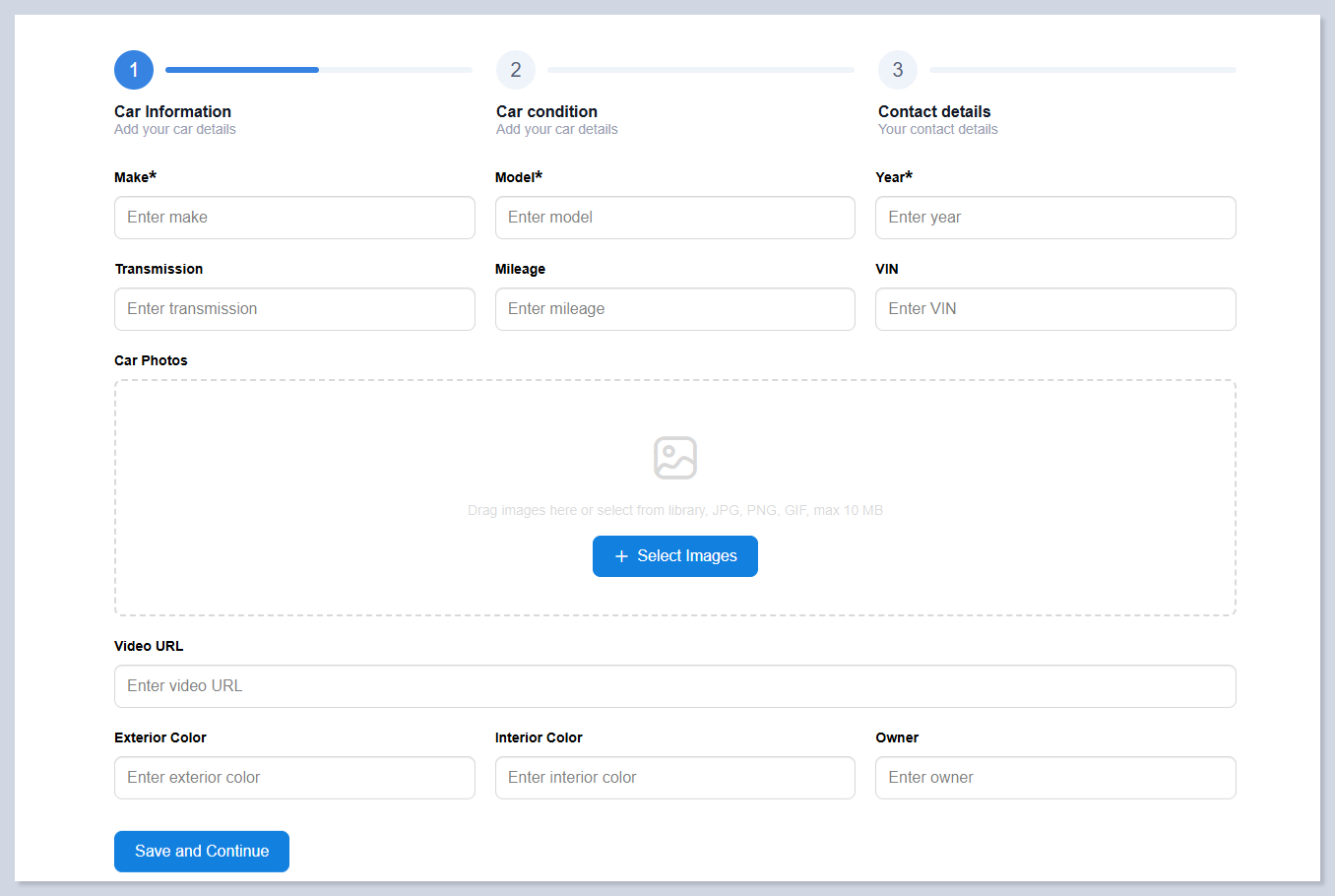
Task: Focus the Enter model input field
Action: point(674,218)
